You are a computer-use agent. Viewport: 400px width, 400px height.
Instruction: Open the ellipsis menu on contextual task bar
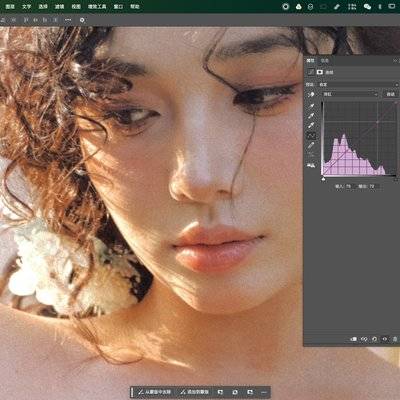pos(264,392)
